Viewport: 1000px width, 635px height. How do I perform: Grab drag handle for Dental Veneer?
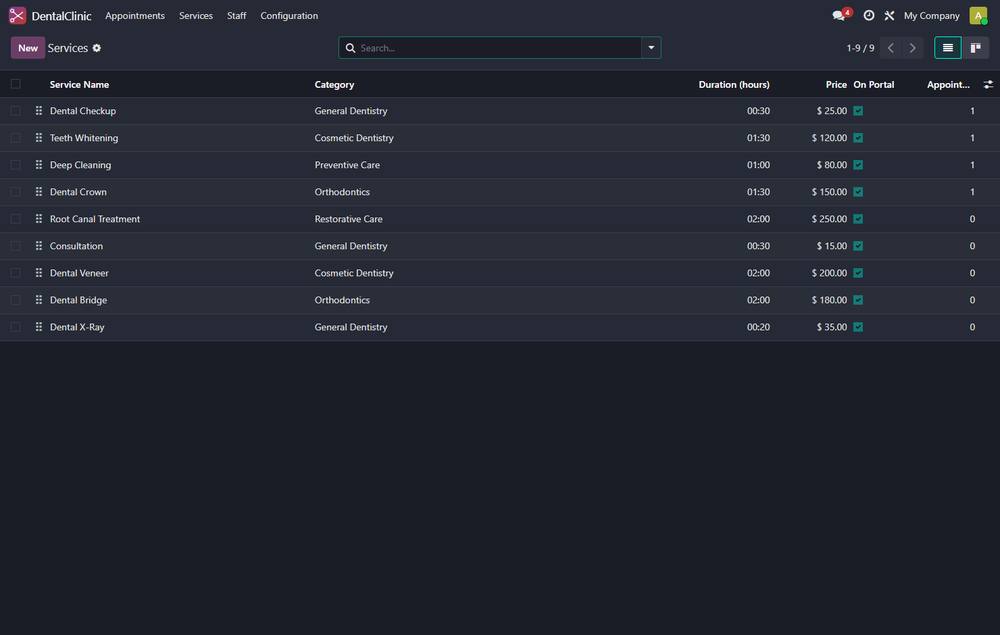pyautogui.click(x=39, y=273)
